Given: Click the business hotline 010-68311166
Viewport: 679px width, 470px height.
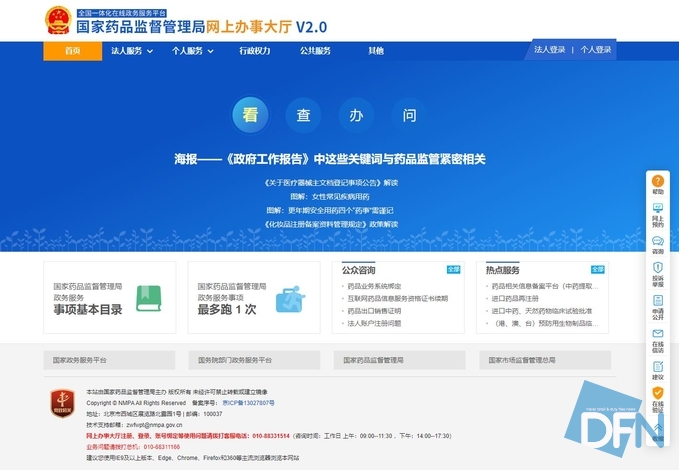Looking at the screenshot, I should tap(162, 447).
